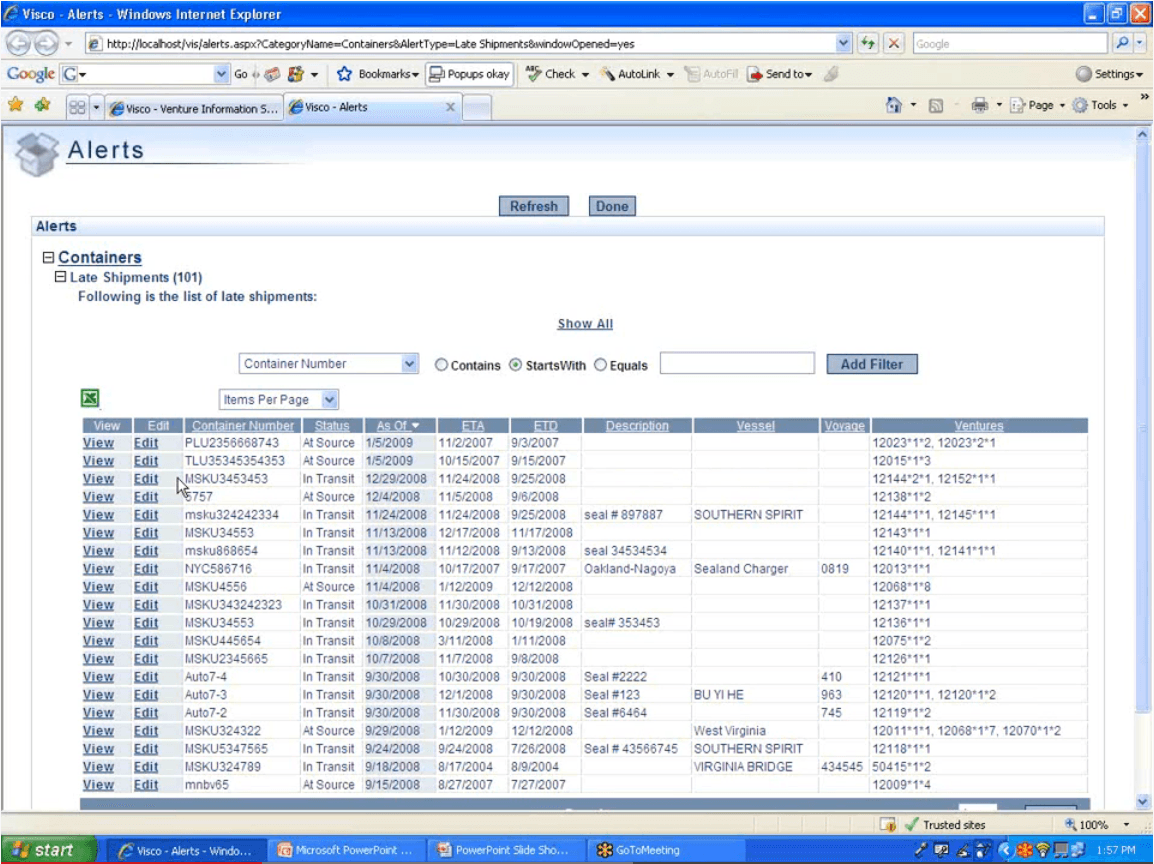Choose the Equals radio option
The height and width of the screenshot is (864, 1154).
pos(601,366)
